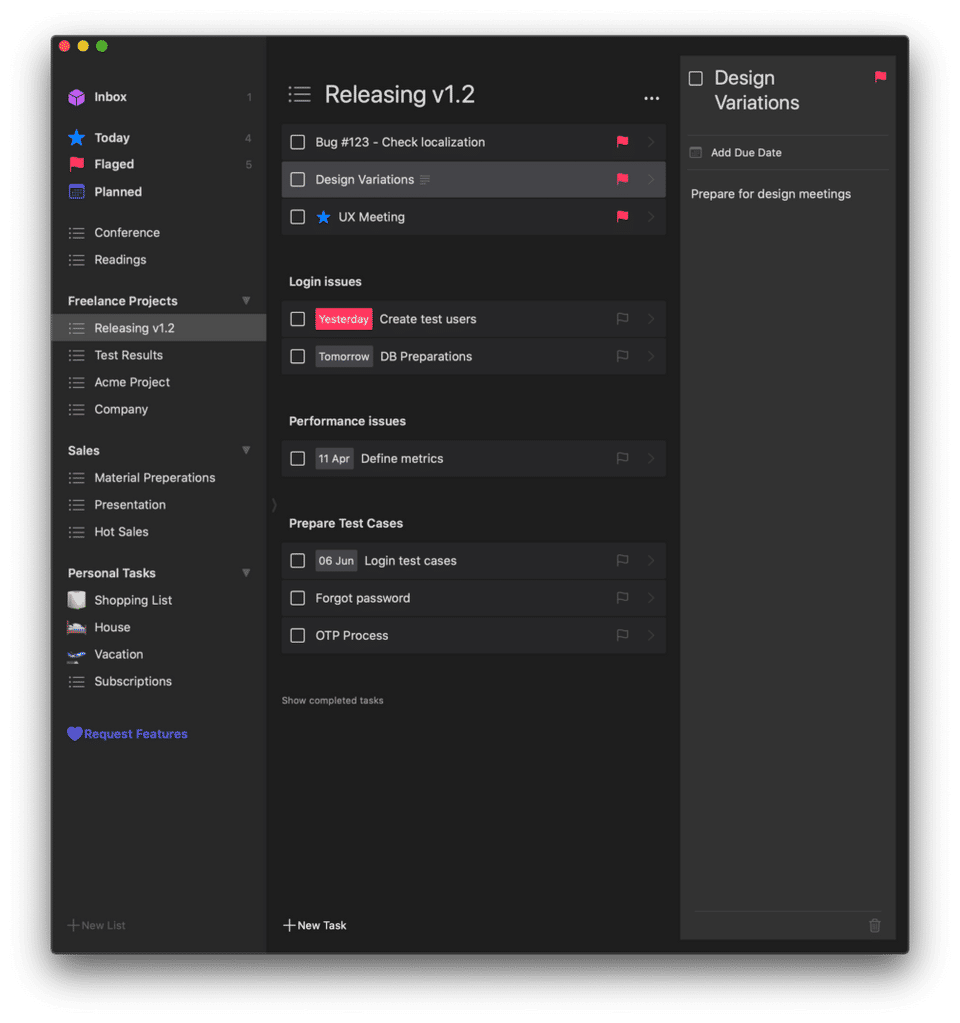
Task: Flag the Define metrics task
Action: 623,458
